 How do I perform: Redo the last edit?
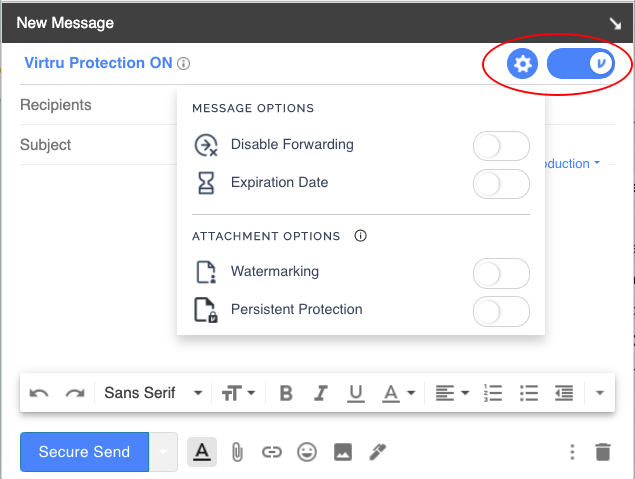click(75, 393)
